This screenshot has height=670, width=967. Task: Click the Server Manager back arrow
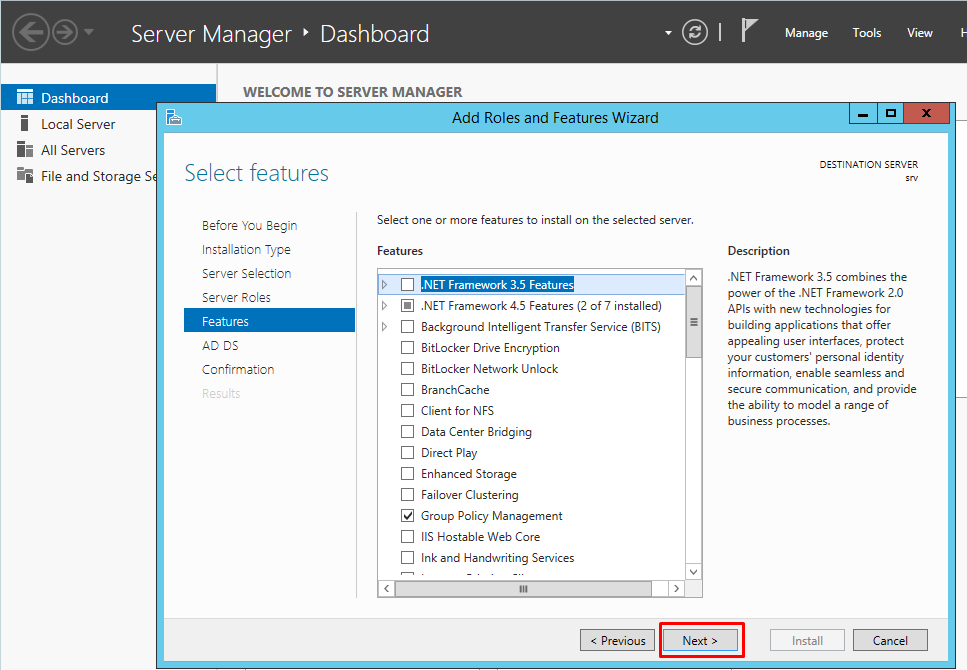(x=30, y=32)
